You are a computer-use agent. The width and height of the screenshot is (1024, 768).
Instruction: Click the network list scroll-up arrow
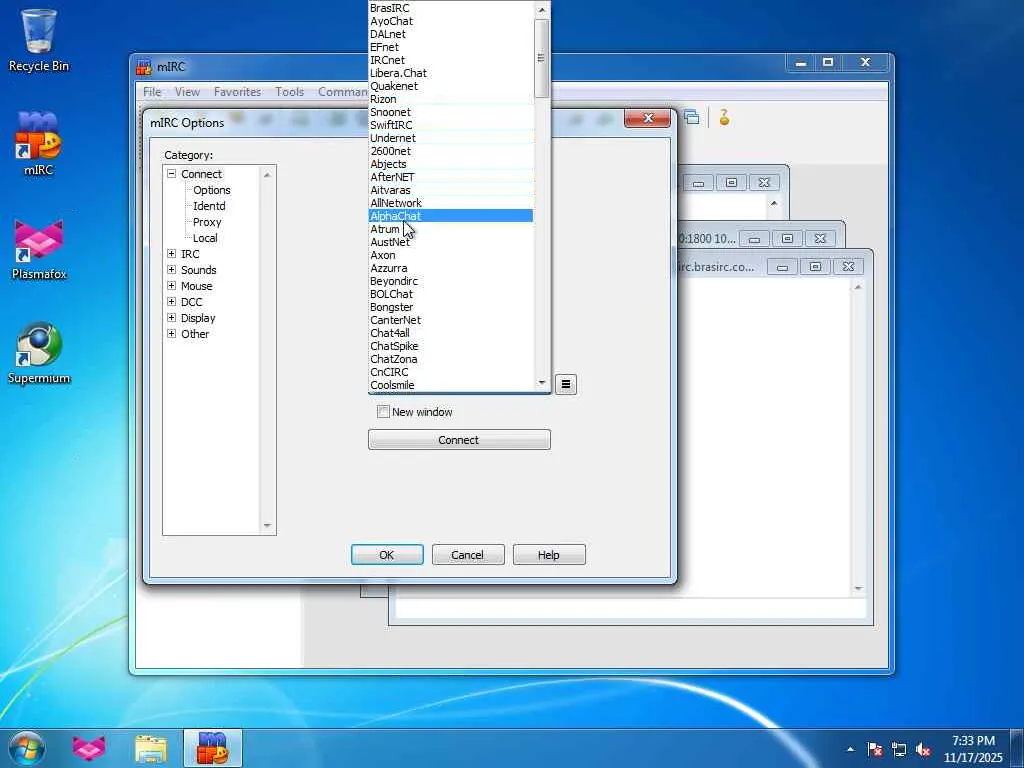click(541, 9)
